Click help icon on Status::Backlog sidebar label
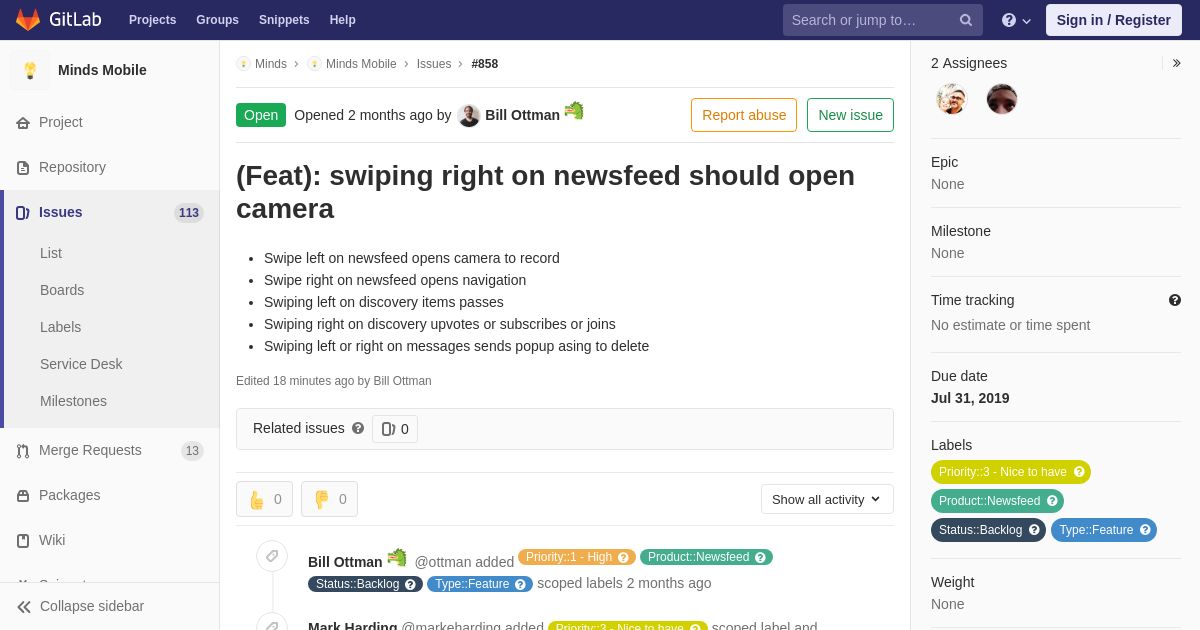The image size is (1200, 630). [x=1034, y=530]
